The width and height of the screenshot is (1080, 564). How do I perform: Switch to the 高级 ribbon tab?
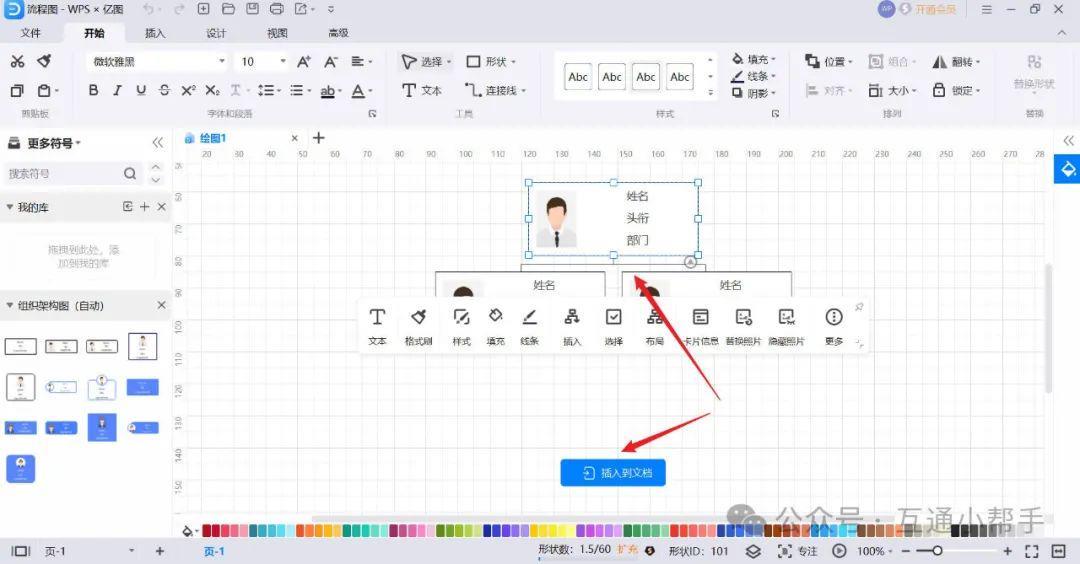click(338, 33)
